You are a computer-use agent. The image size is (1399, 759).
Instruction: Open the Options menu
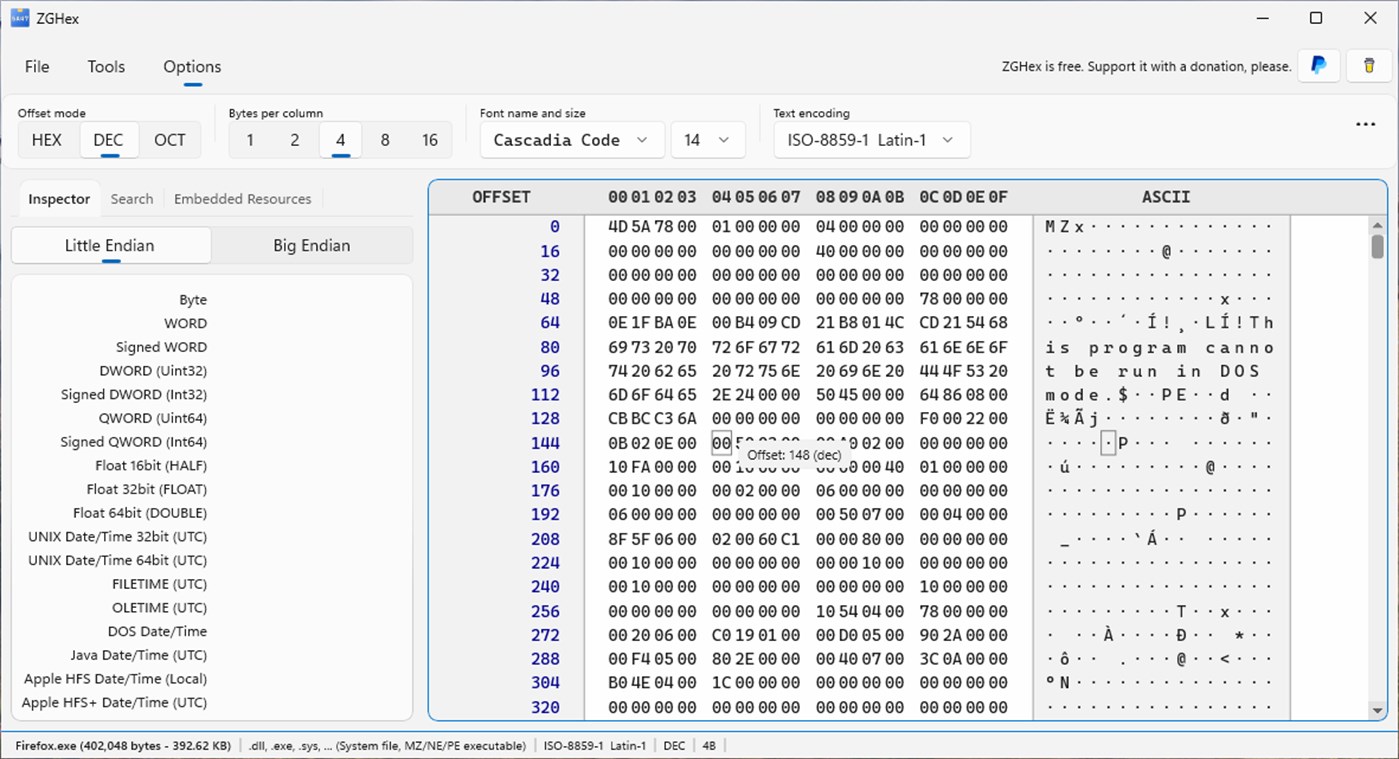pyautogui.click(x=192, y=67)
